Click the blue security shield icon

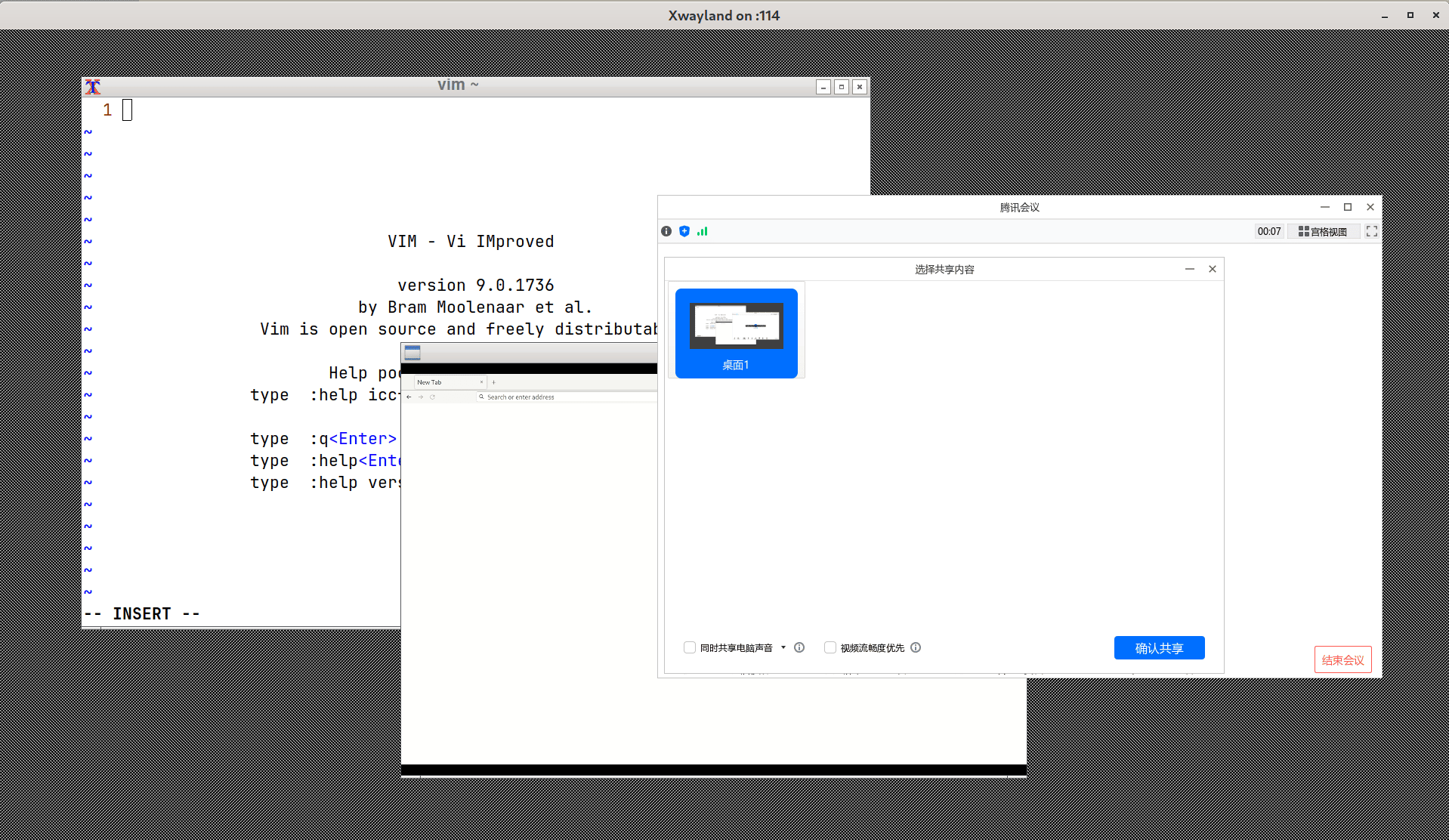(x=684, y=231)
